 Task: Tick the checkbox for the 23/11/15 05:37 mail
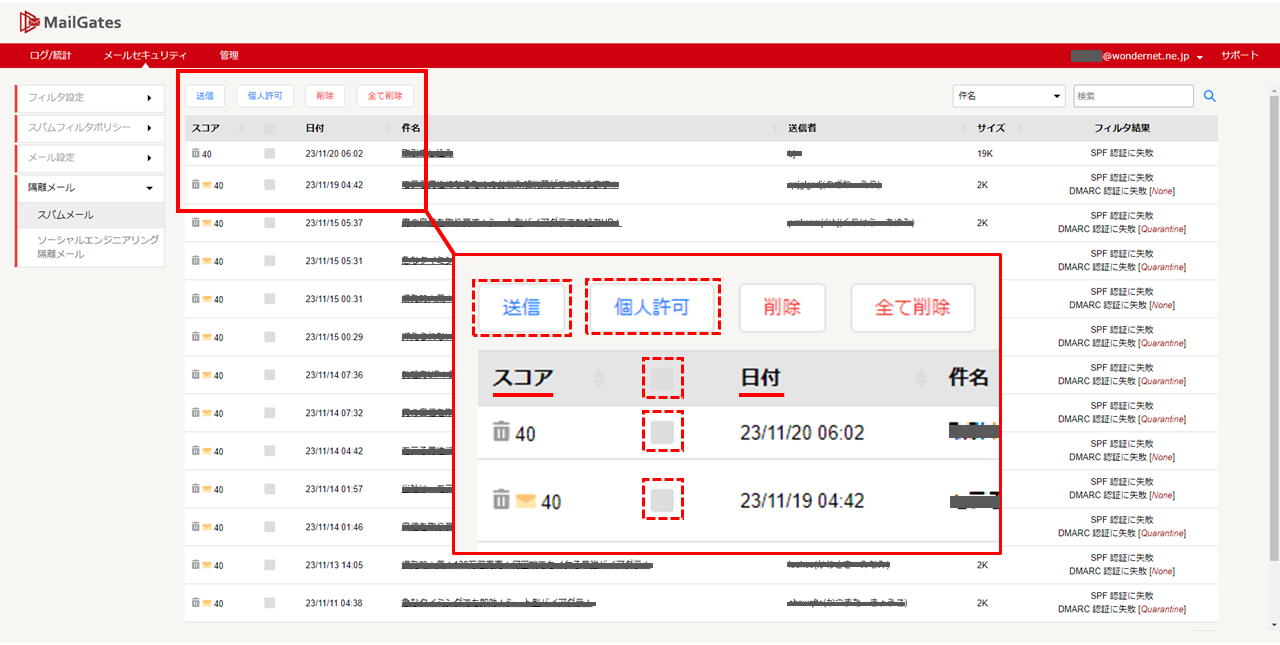point(270,223)
